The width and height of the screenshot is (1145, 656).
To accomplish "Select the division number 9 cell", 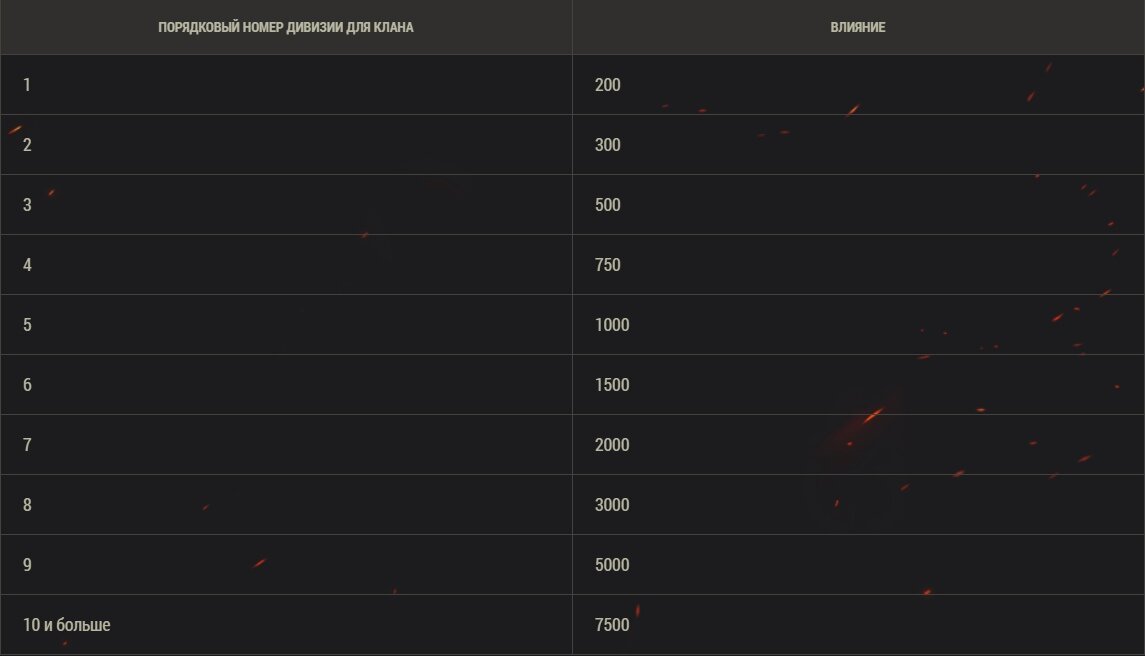I will click(x=286, y=564).
